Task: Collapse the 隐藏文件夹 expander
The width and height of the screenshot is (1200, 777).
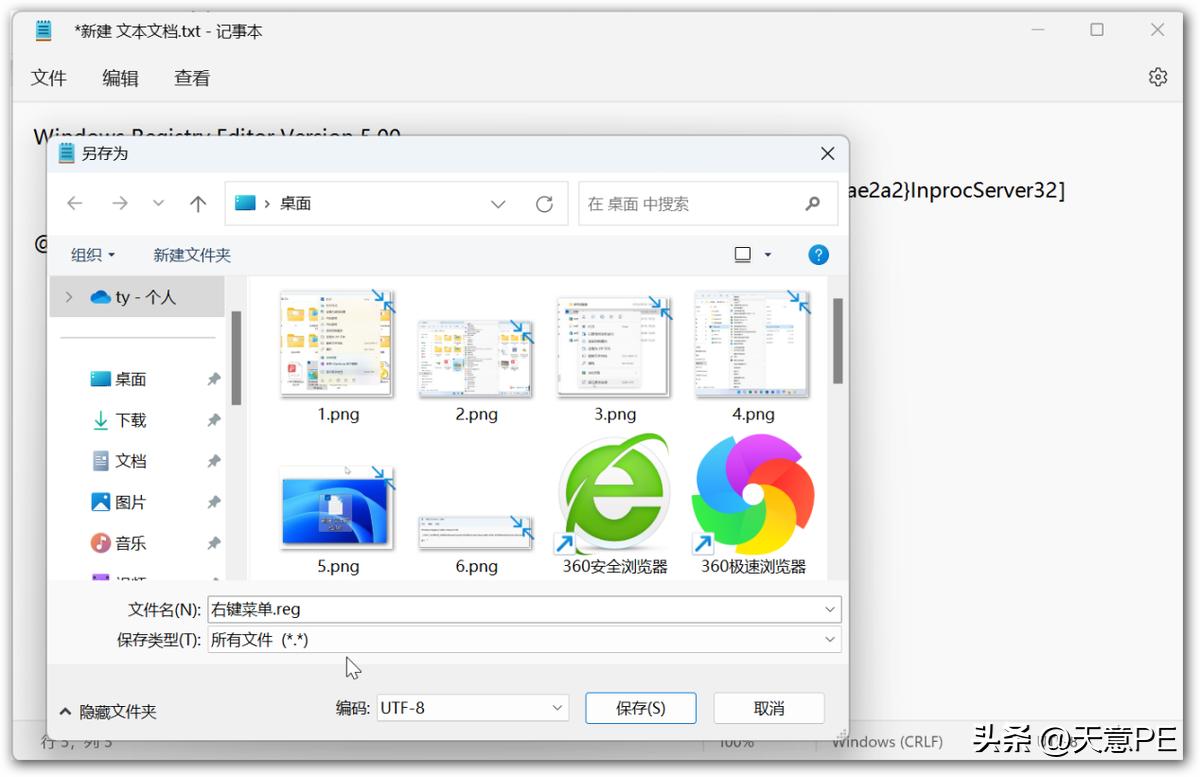Action: pyautogui.click(x=108, y=710)
